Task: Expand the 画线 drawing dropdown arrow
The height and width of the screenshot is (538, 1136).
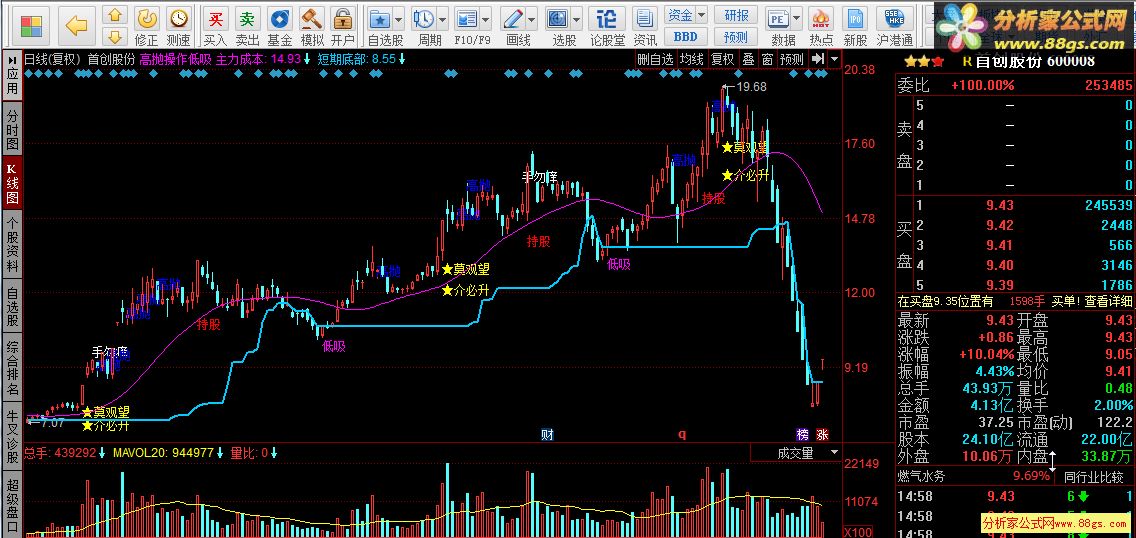Action: 531,19
